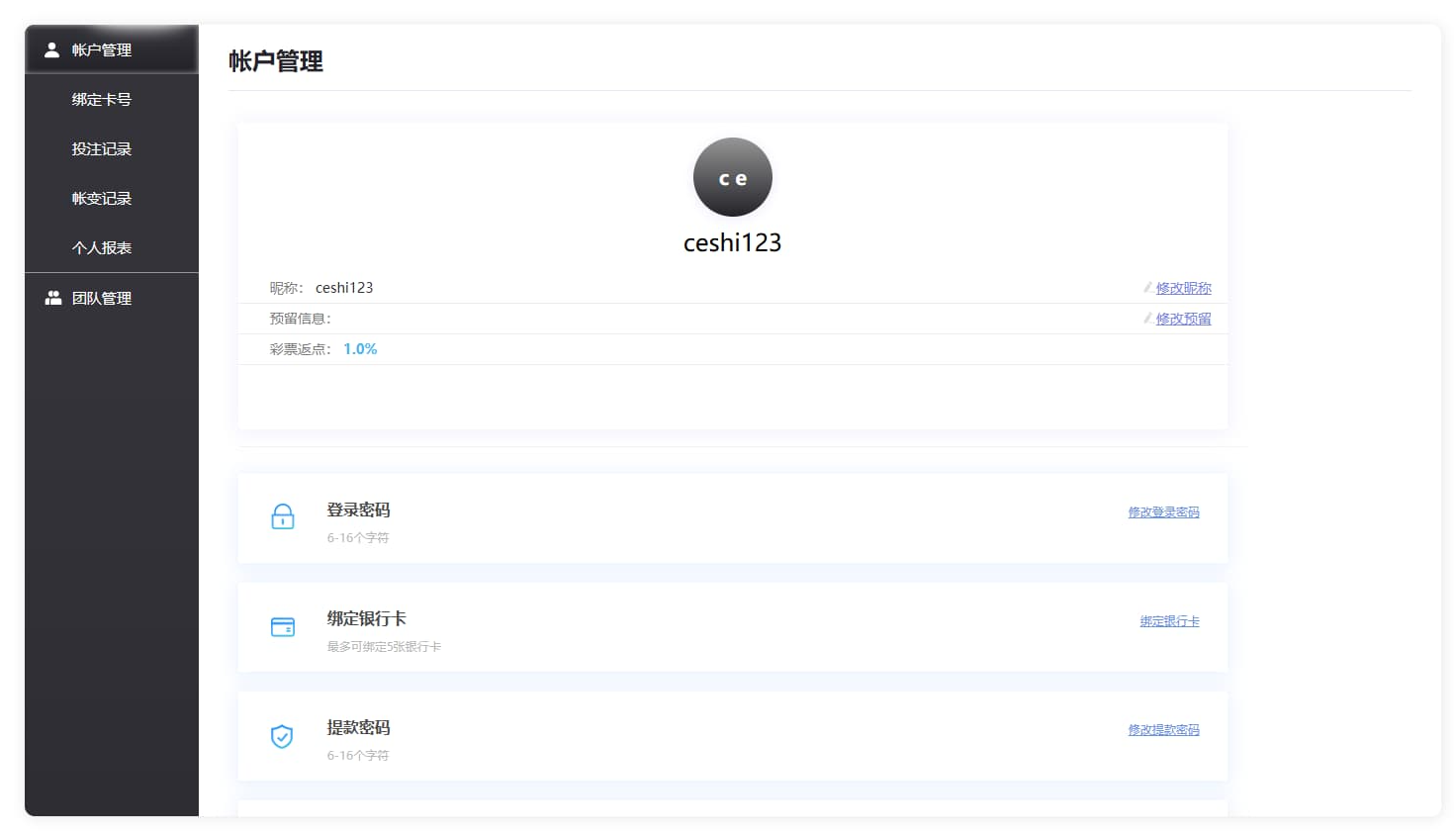Click the team icon beside 团队管理
Image resolution: width=1456 pixels, height=835 pixels.
coord(53,298)
